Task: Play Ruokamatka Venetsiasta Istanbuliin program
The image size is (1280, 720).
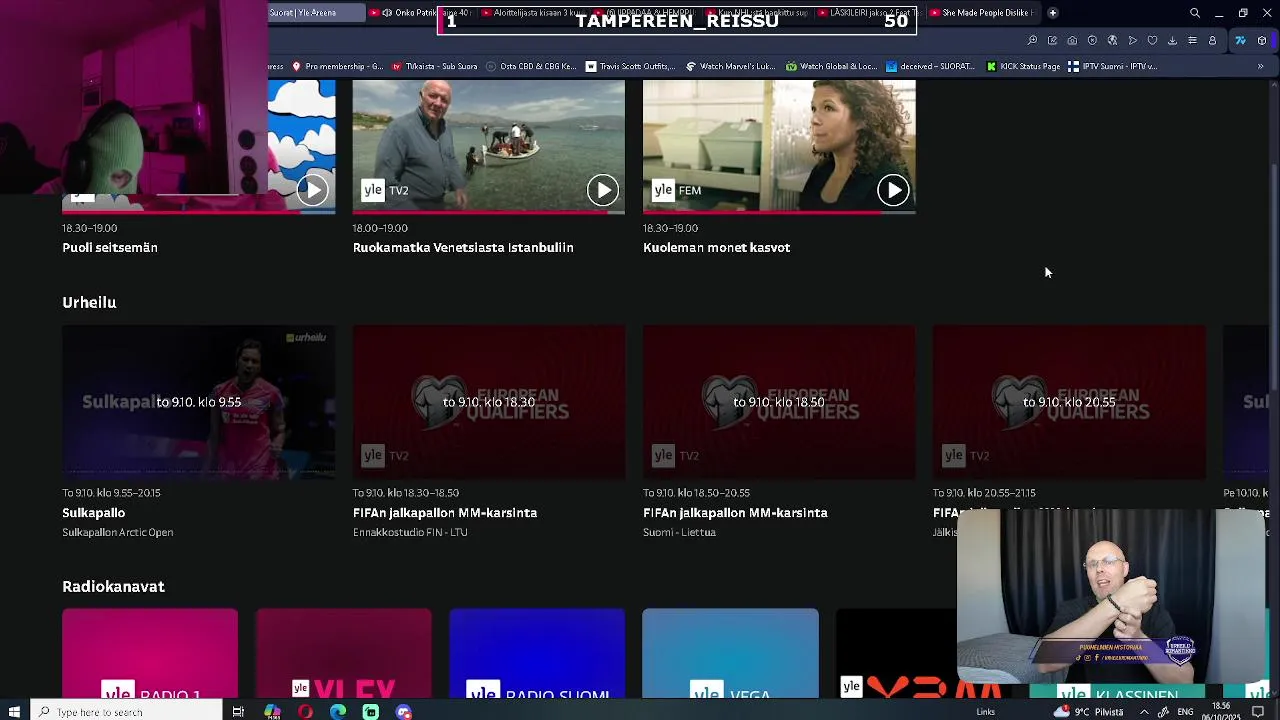Action: pyautogui.click(x=602, y=190)
